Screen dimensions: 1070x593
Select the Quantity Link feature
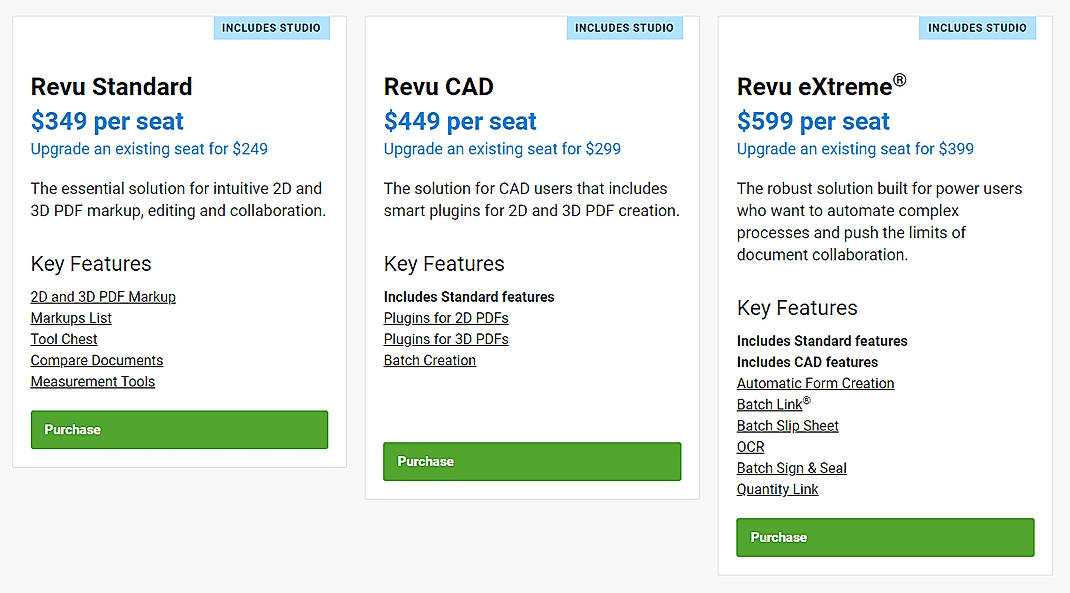[777, 488]
